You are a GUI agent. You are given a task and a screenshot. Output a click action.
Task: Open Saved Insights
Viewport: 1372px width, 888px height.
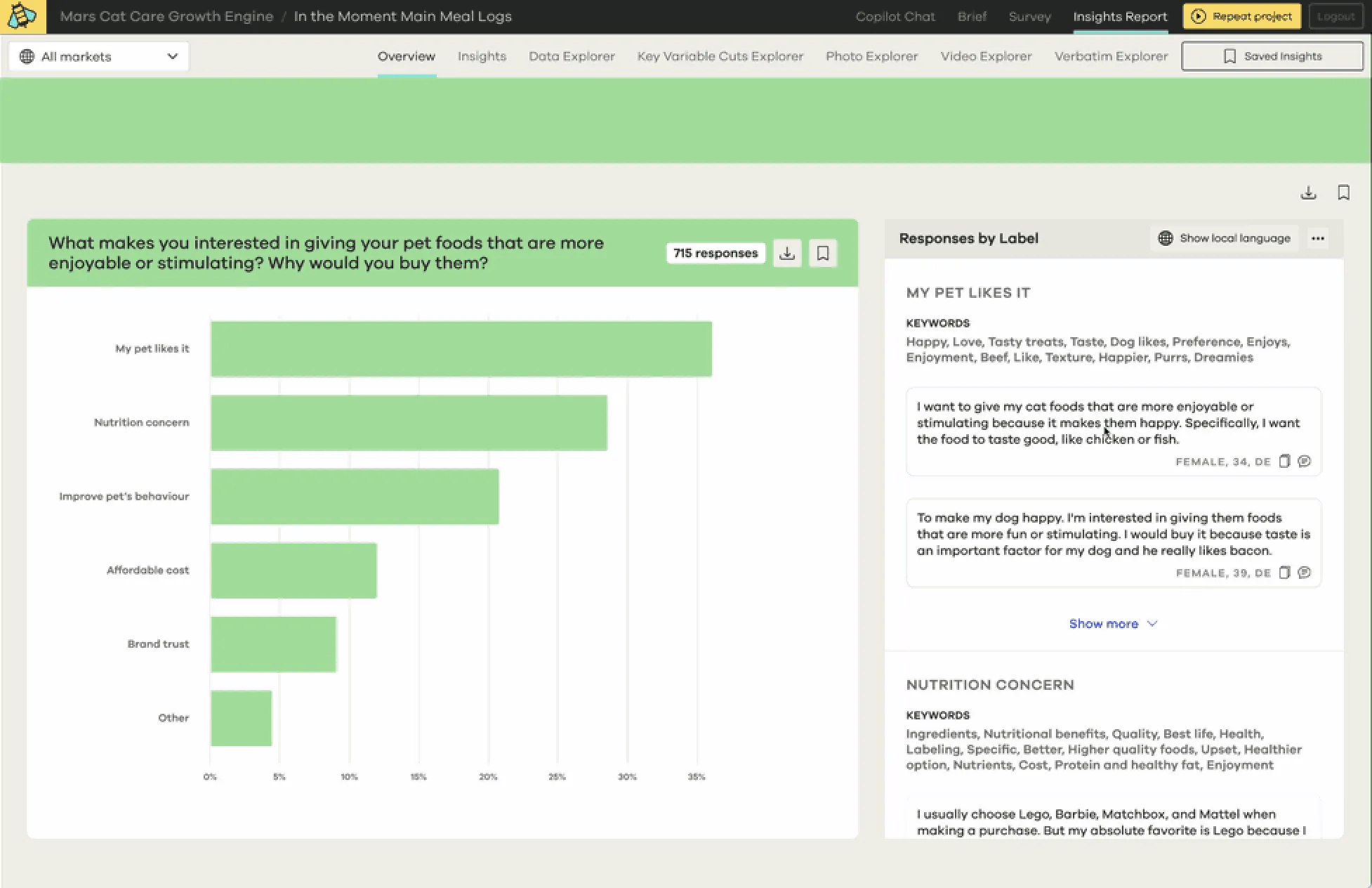(1272, 56)
